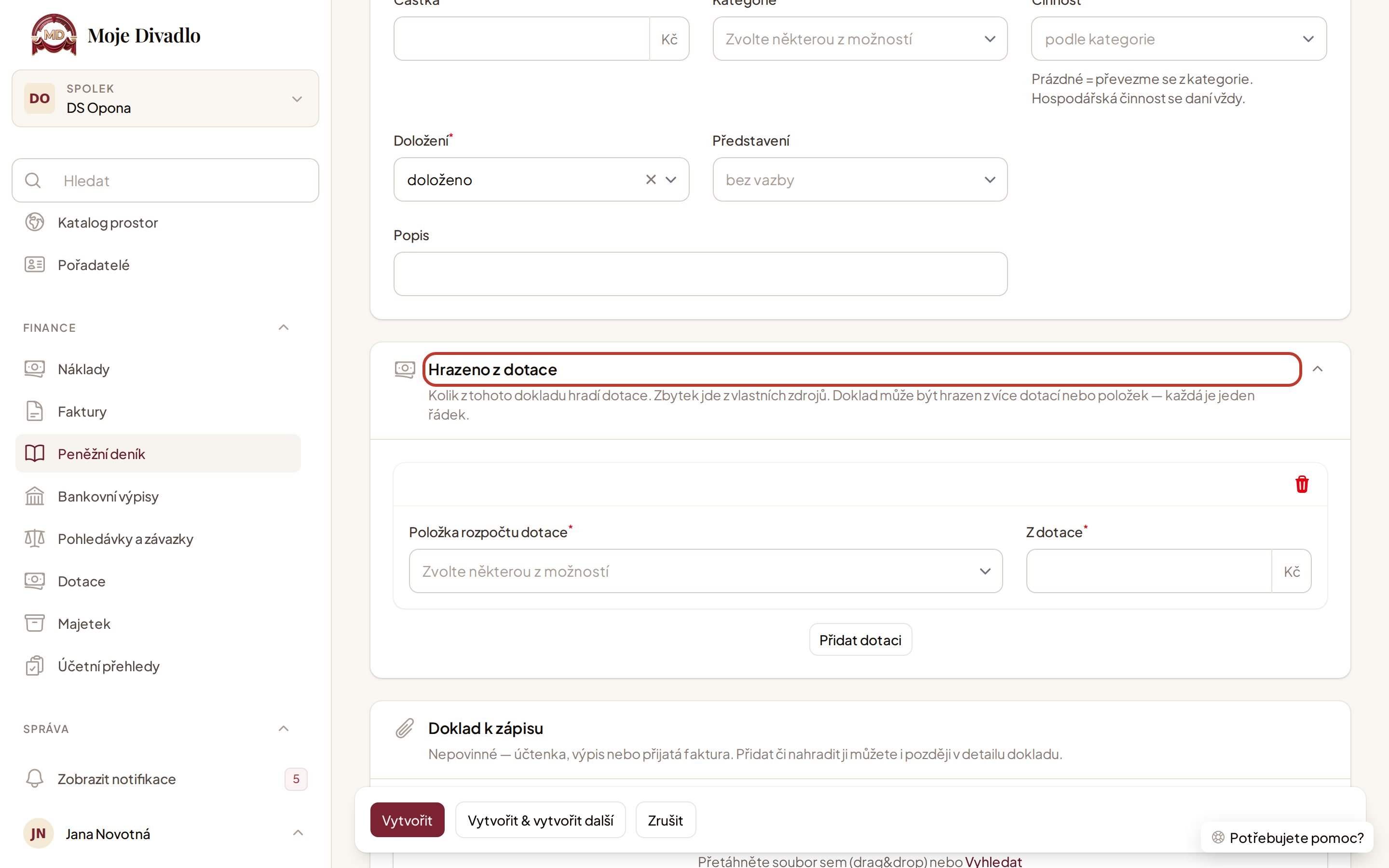Click the Vytvořit button
Image resolution: width=1389 pixels, height=868 pixels.
click(x=407, y=820)
